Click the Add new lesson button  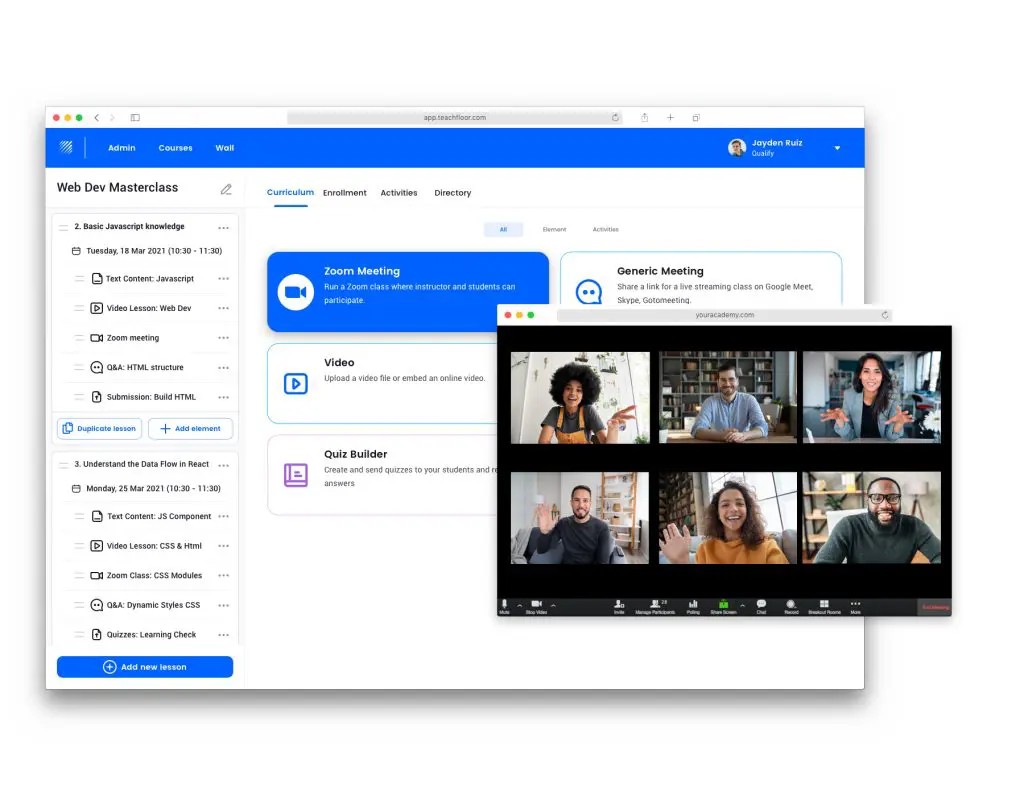(145, 667)
